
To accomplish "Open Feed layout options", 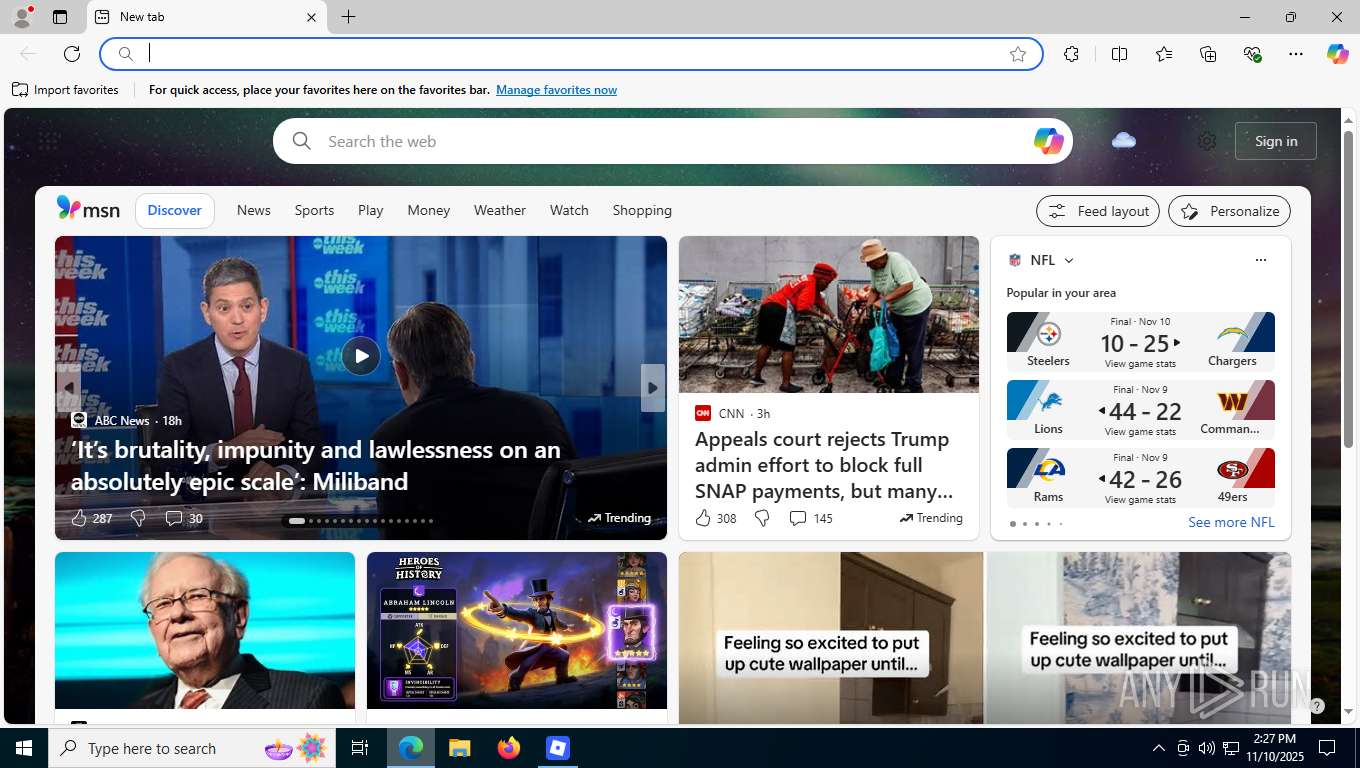I will 1098,211.
